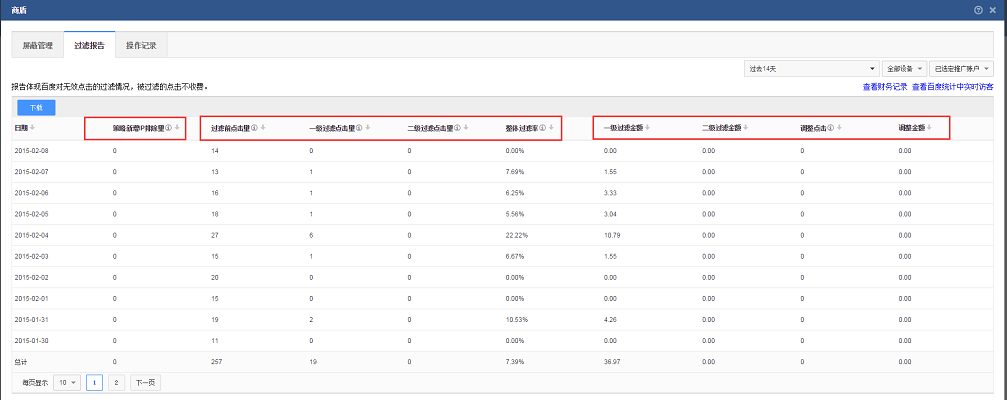Viewport: 1007px width, 400px height.
Task: Click the 一级过滤金额 column header
Action: click(x=624, y=128)
